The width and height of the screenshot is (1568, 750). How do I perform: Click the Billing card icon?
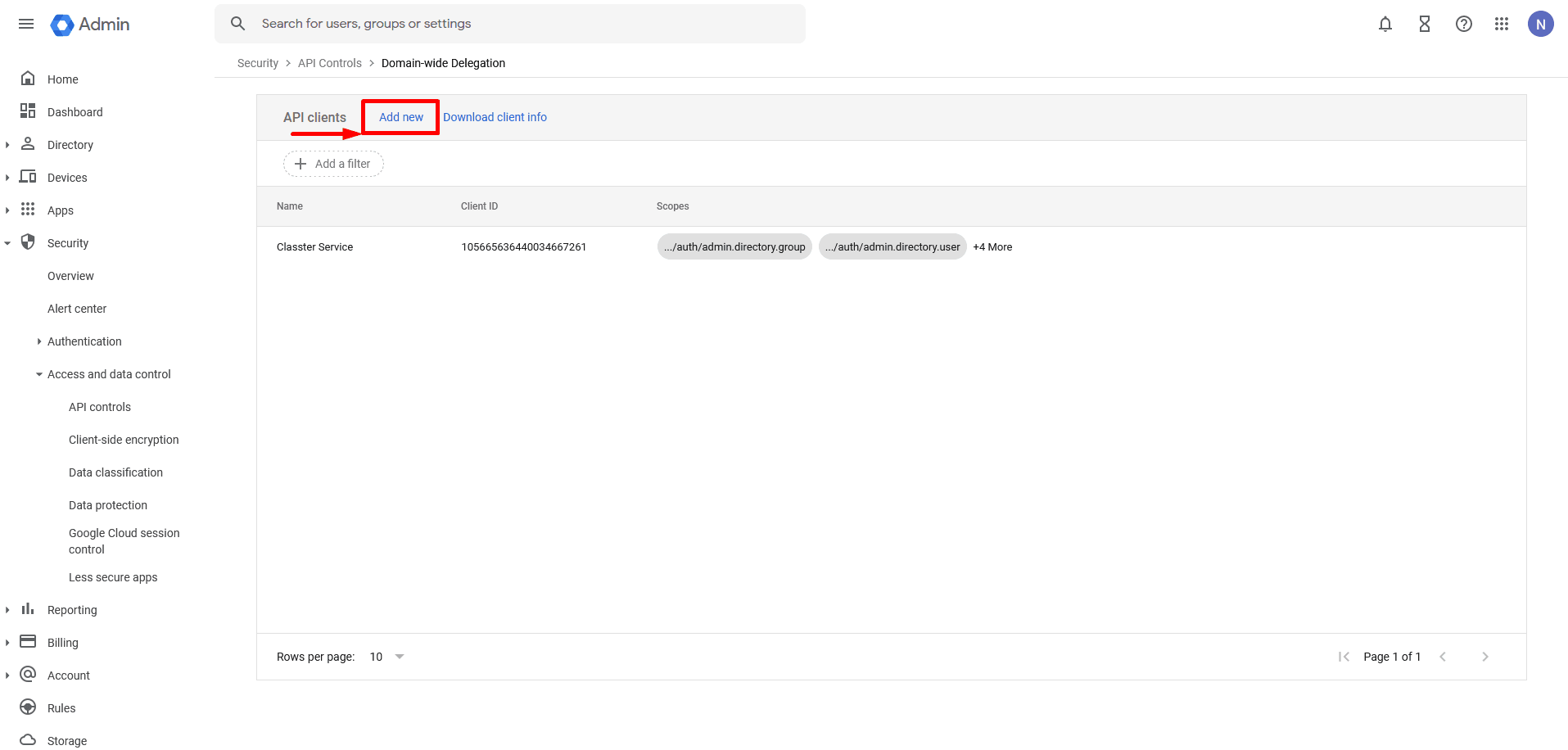click(x=28, y=641)
